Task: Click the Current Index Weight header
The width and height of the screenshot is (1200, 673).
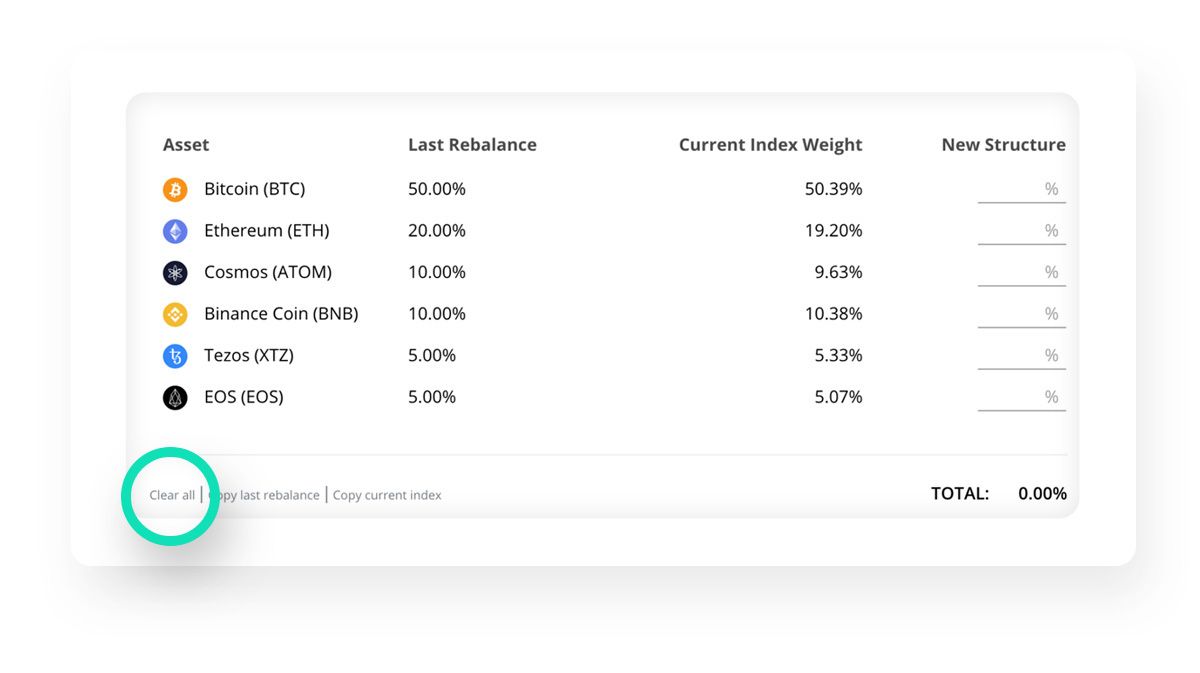Action: click(x=770, y=145)
